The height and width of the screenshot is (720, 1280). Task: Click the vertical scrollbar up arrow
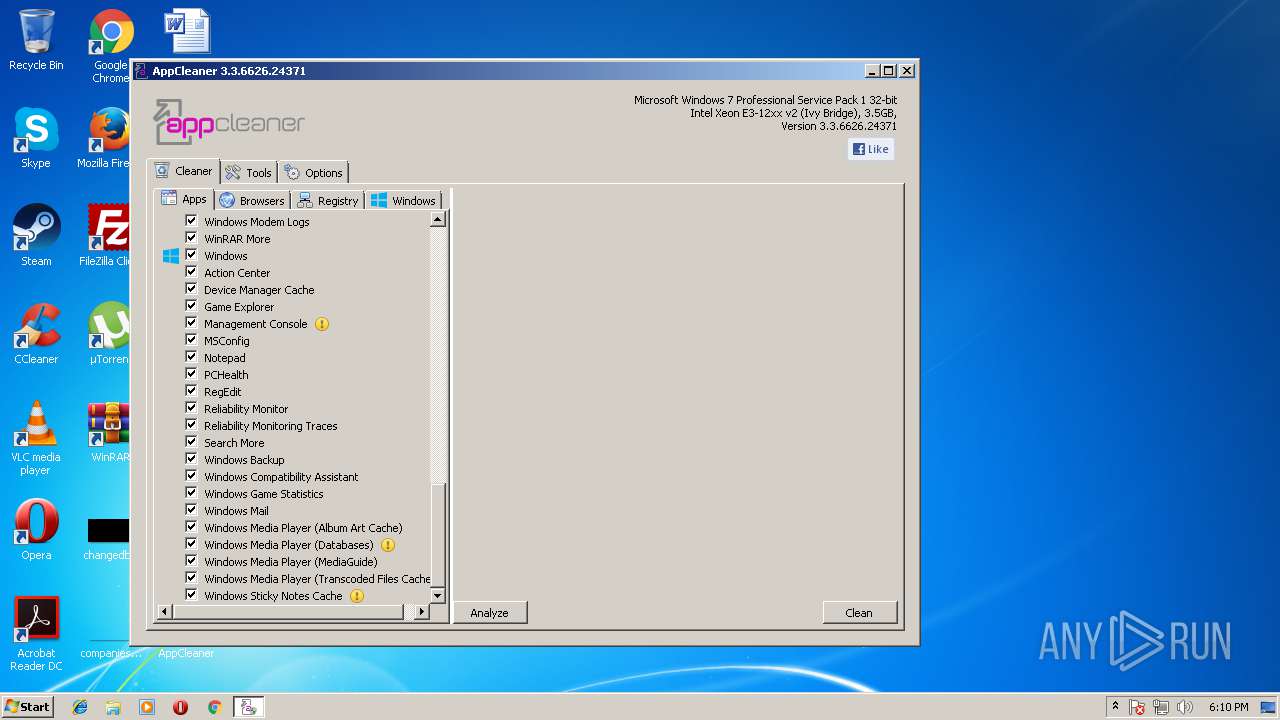click(x=438, y=220)
